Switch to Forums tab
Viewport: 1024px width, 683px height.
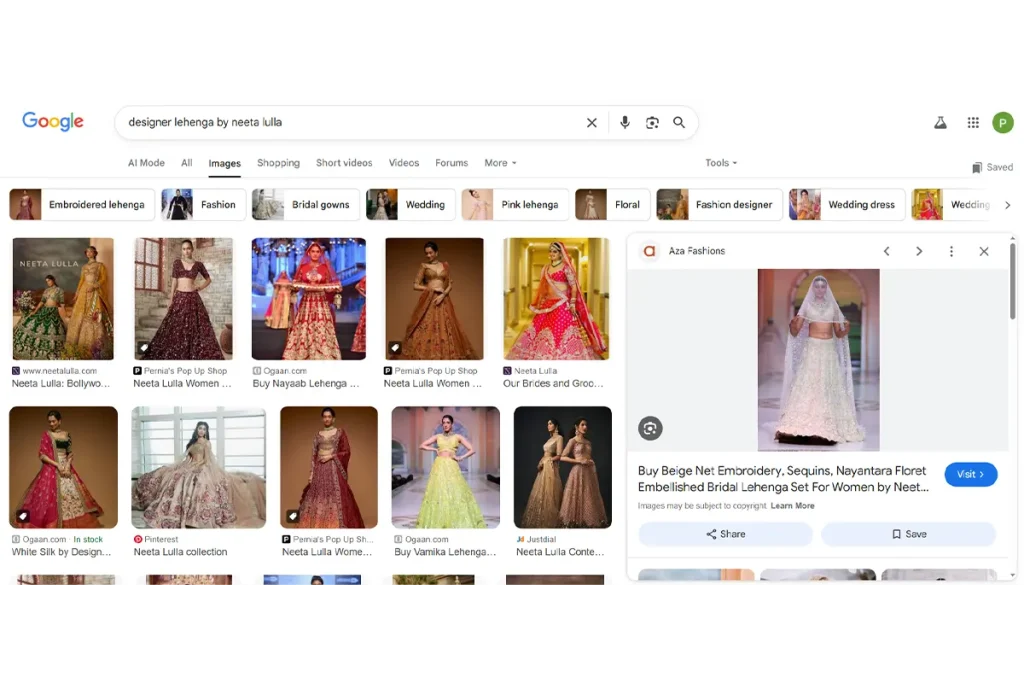451,163
